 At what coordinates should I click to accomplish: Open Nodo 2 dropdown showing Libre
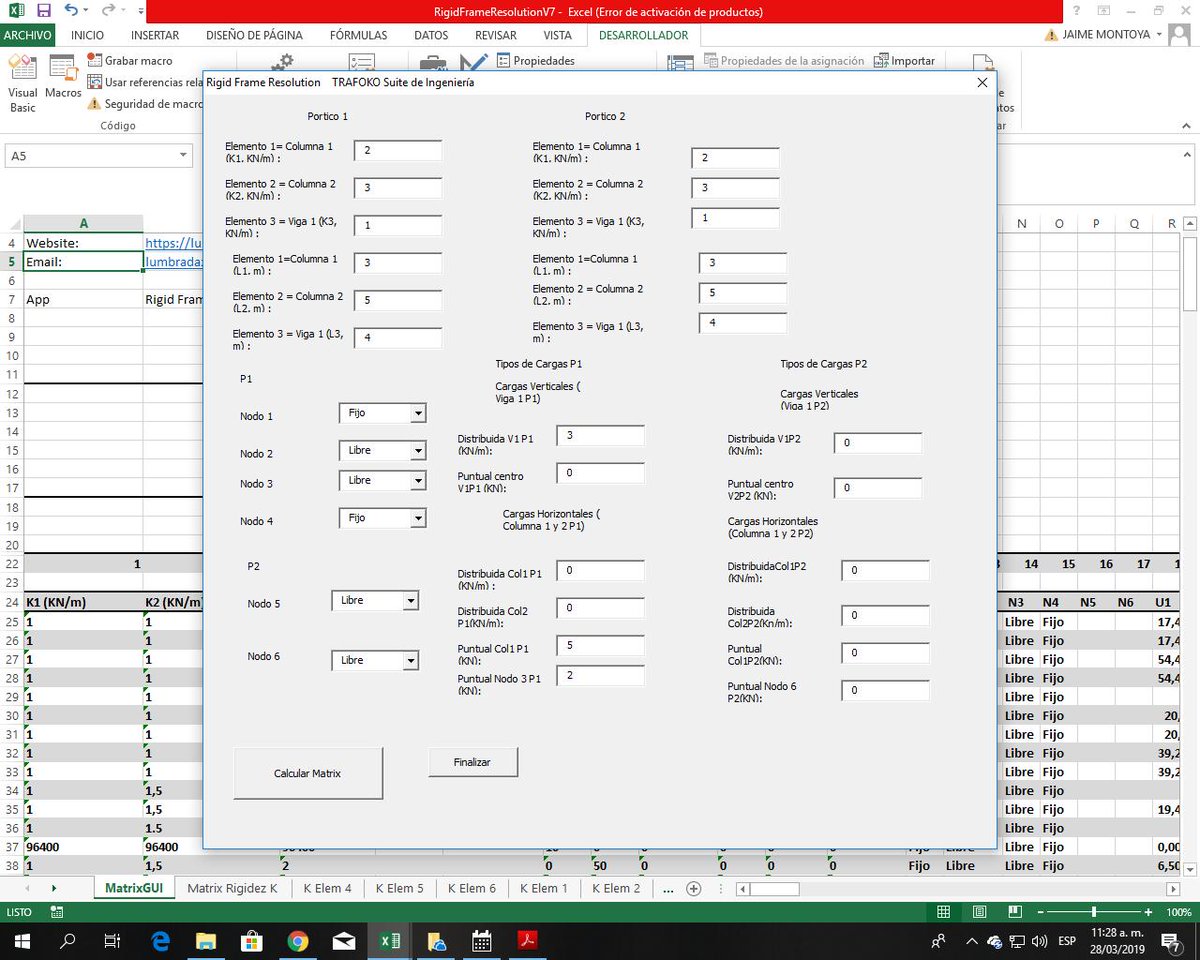click(419, 451)
